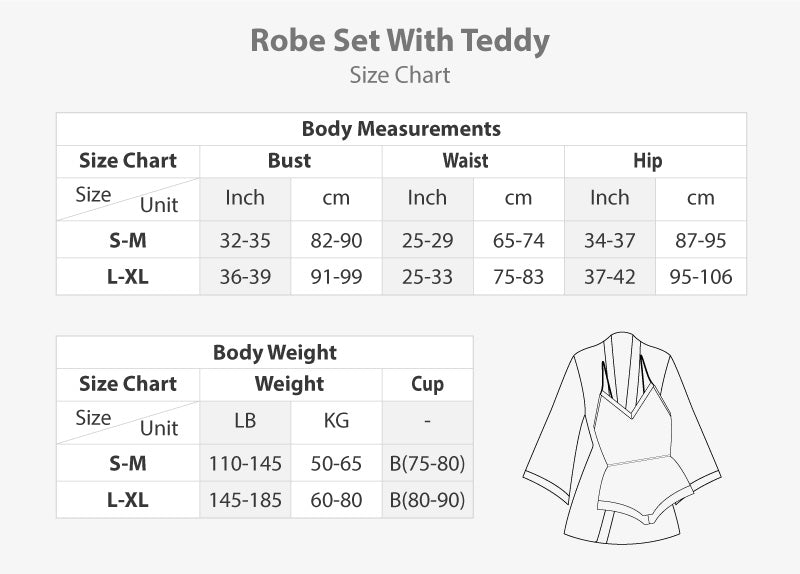Select the Cup column header

pyautogui.click(x=427, y=383)
